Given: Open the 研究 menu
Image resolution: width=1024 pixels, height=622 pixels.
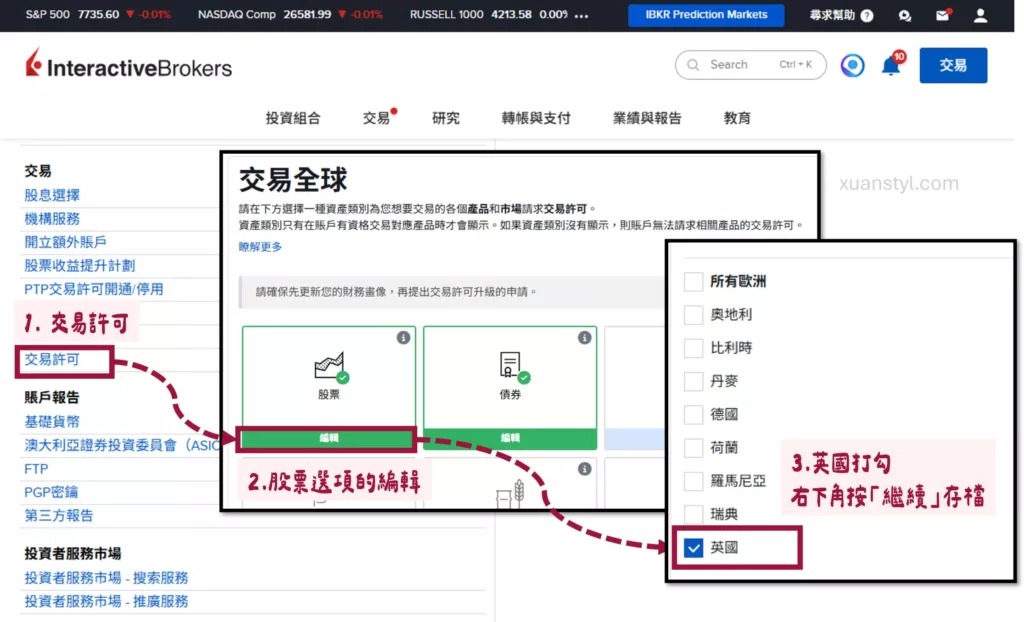Looking at the screenshot, I should tap(445, 118).
